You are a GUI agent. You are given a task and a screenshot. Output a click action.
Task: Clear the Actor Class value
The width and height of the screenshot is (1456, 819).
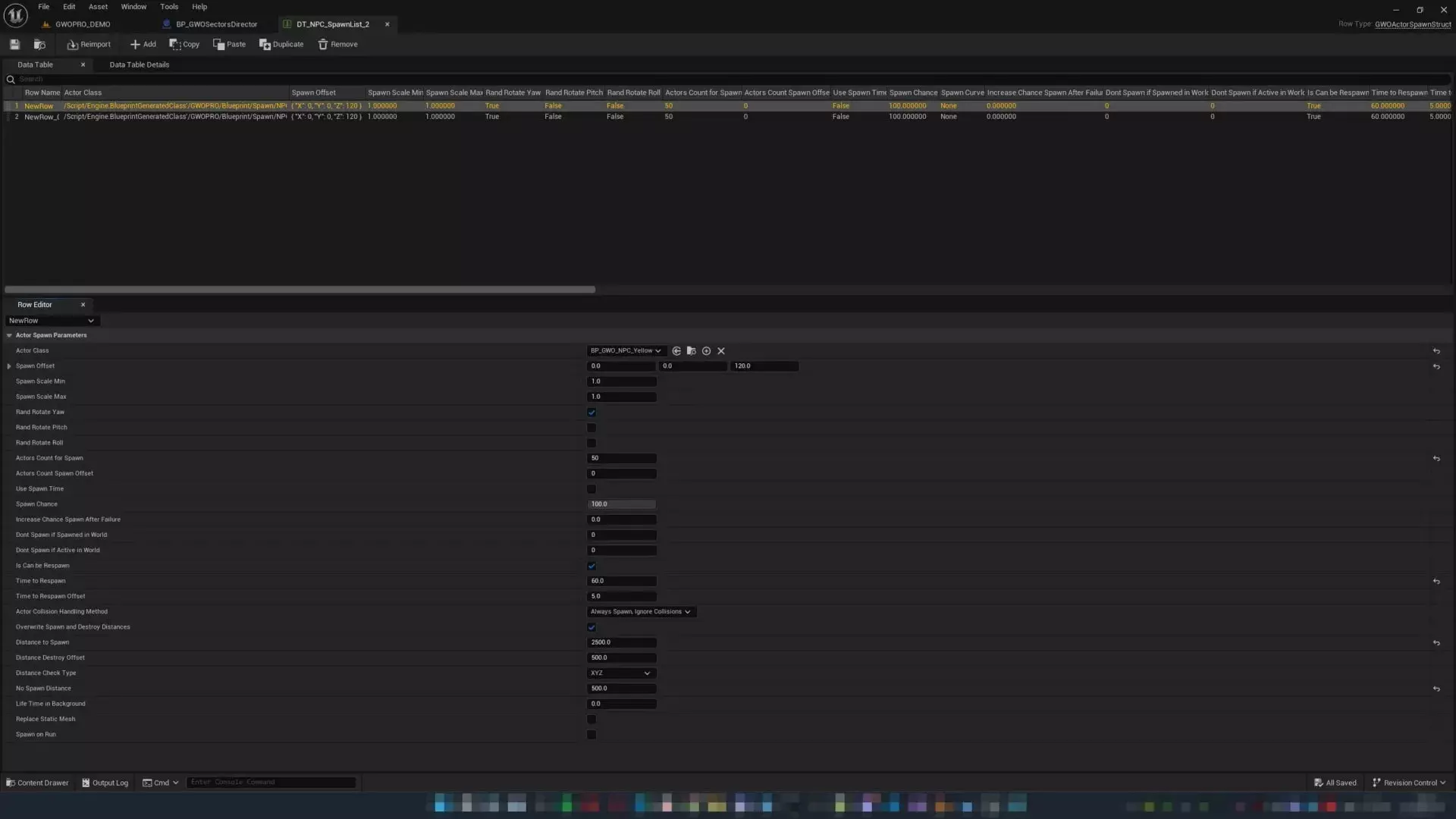click(721, 351)
